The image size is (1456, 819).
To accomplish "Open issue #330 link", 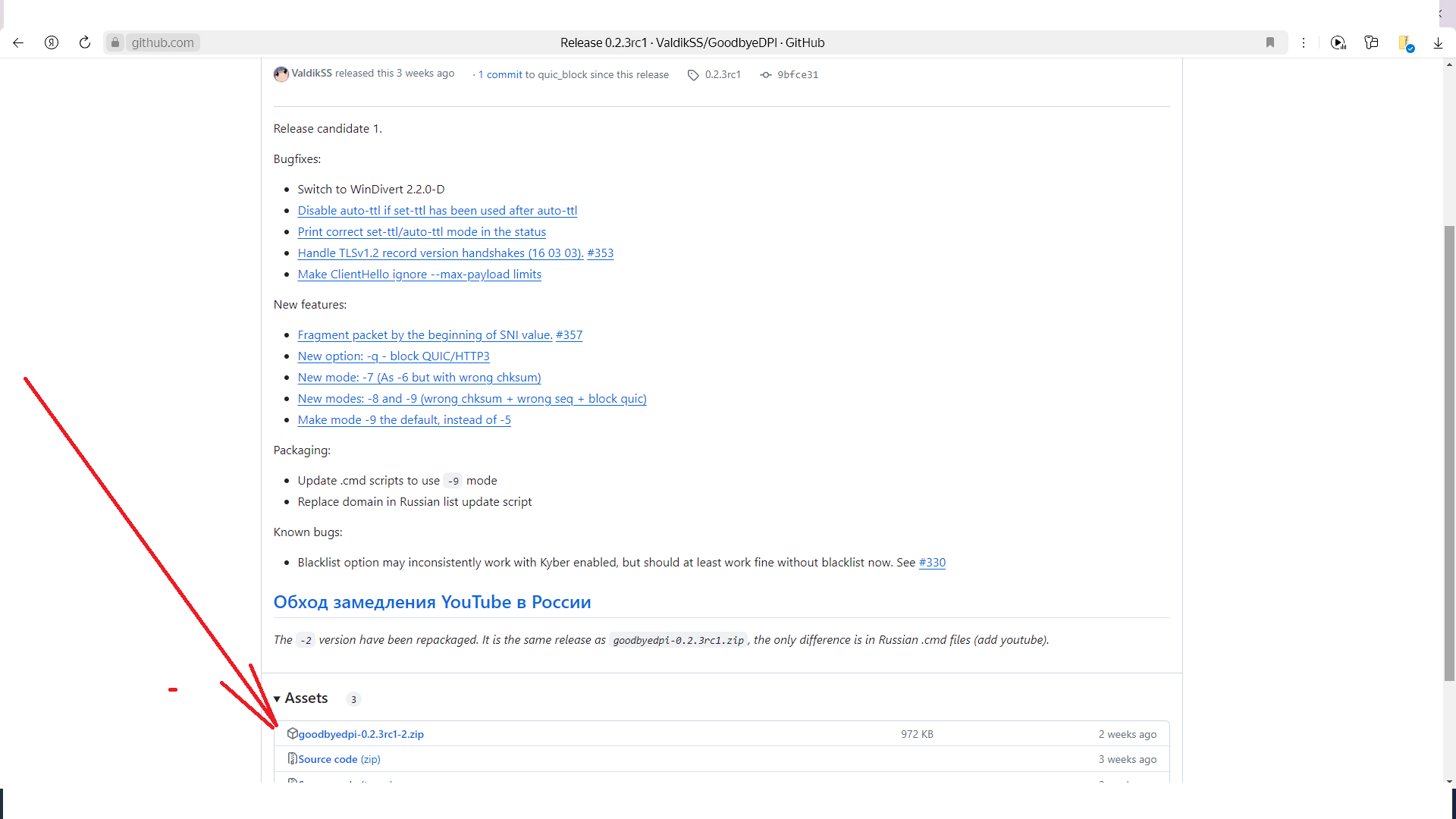I will point(932,563).
